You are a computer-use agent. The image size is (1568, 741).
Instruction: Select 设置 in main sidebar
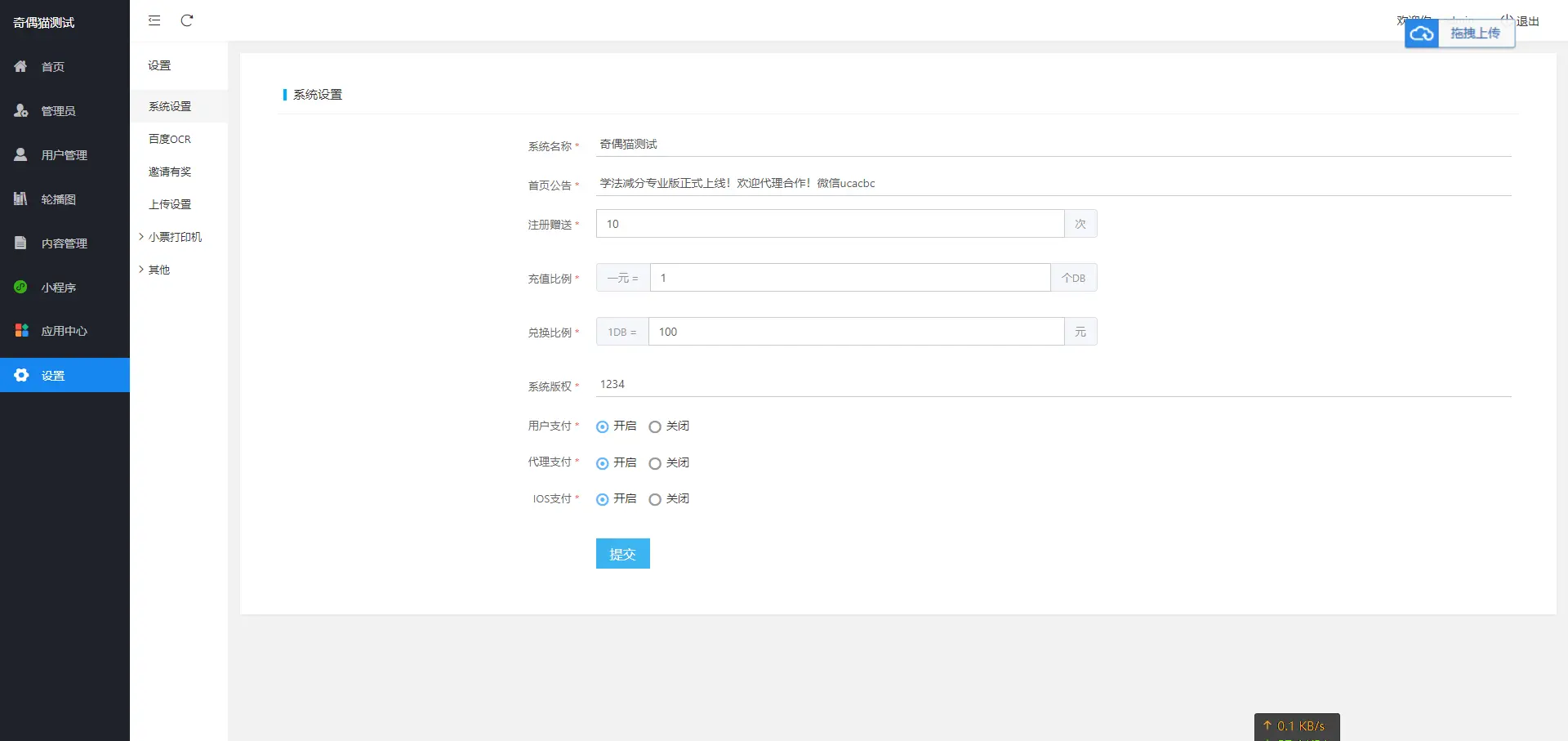point(65,375)
